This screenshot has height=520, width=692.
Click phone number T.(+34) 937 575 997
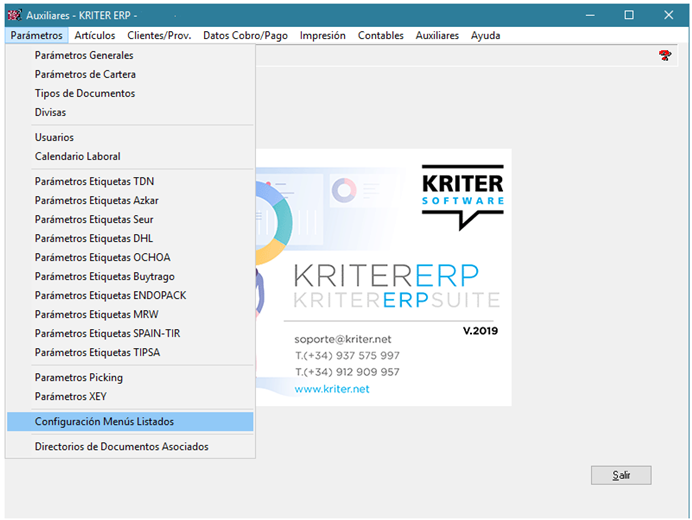(347, 355)
